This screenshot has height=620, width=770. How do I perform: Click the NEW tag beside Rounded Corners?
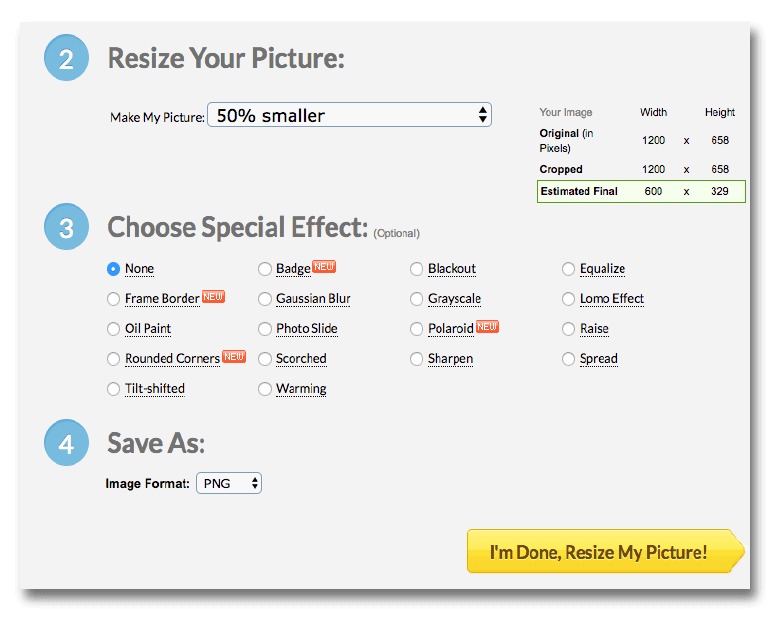click(x=233, y=356)
